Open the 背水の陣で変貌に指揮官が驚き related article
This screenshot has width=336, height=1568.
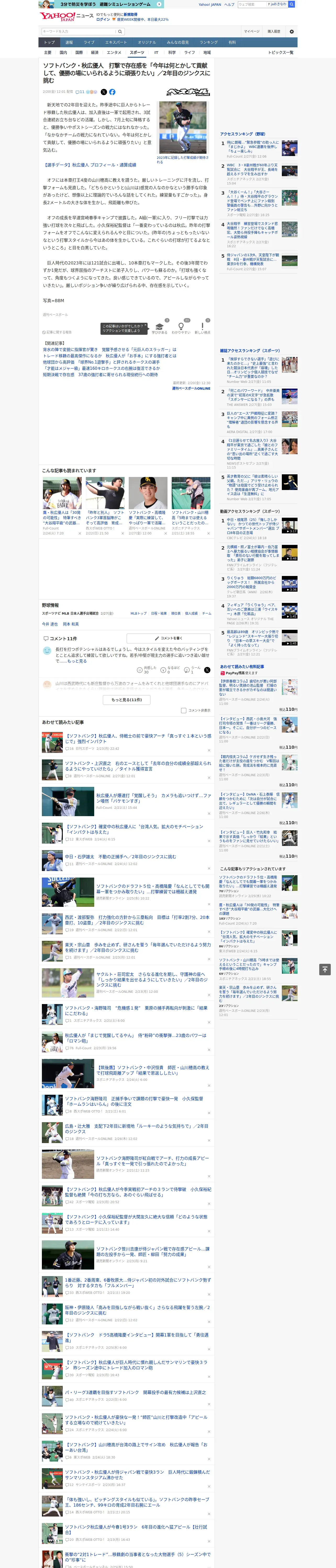110,350
